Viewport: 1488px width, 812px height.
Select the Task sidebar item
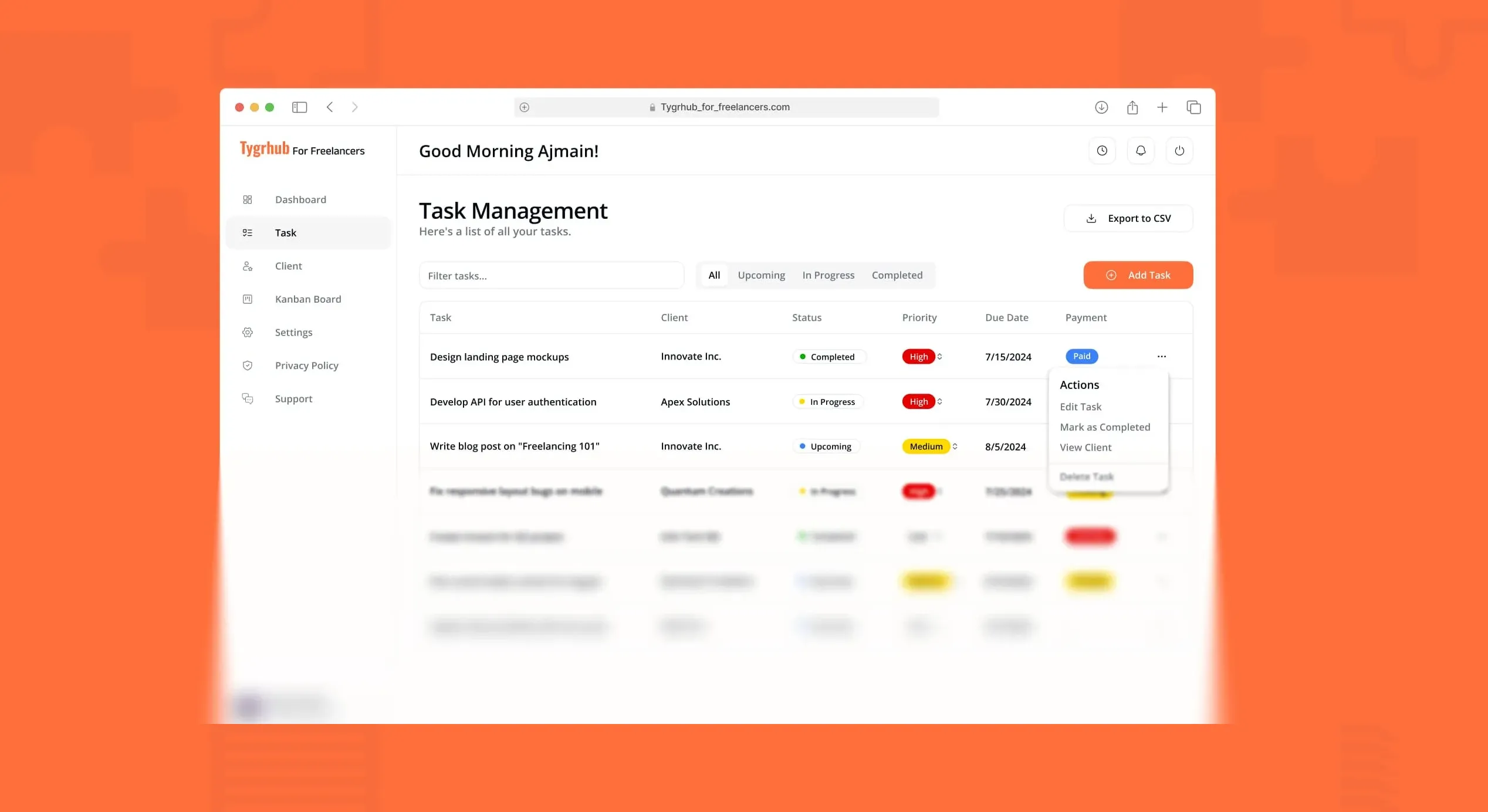pos(308,233)
